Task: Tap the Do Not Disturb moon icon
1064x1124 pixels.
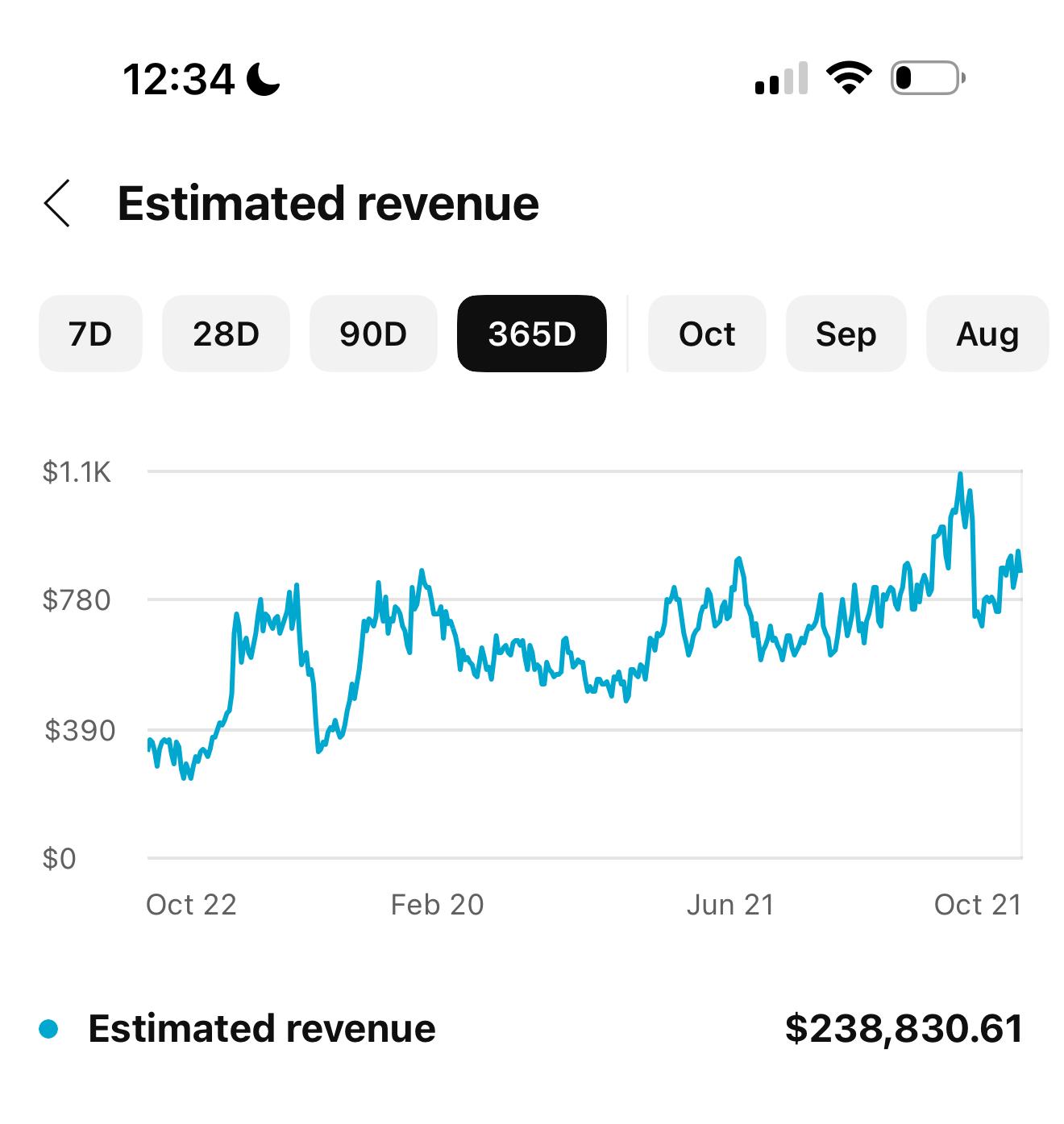Action: [263, 79]
